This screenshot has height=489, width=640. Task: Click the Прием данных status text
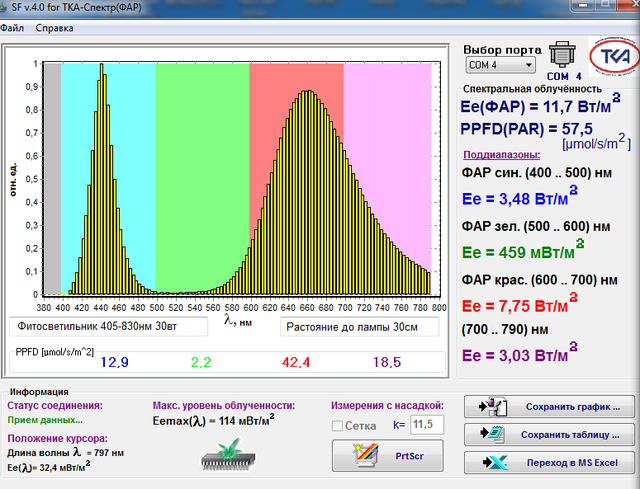45,420
